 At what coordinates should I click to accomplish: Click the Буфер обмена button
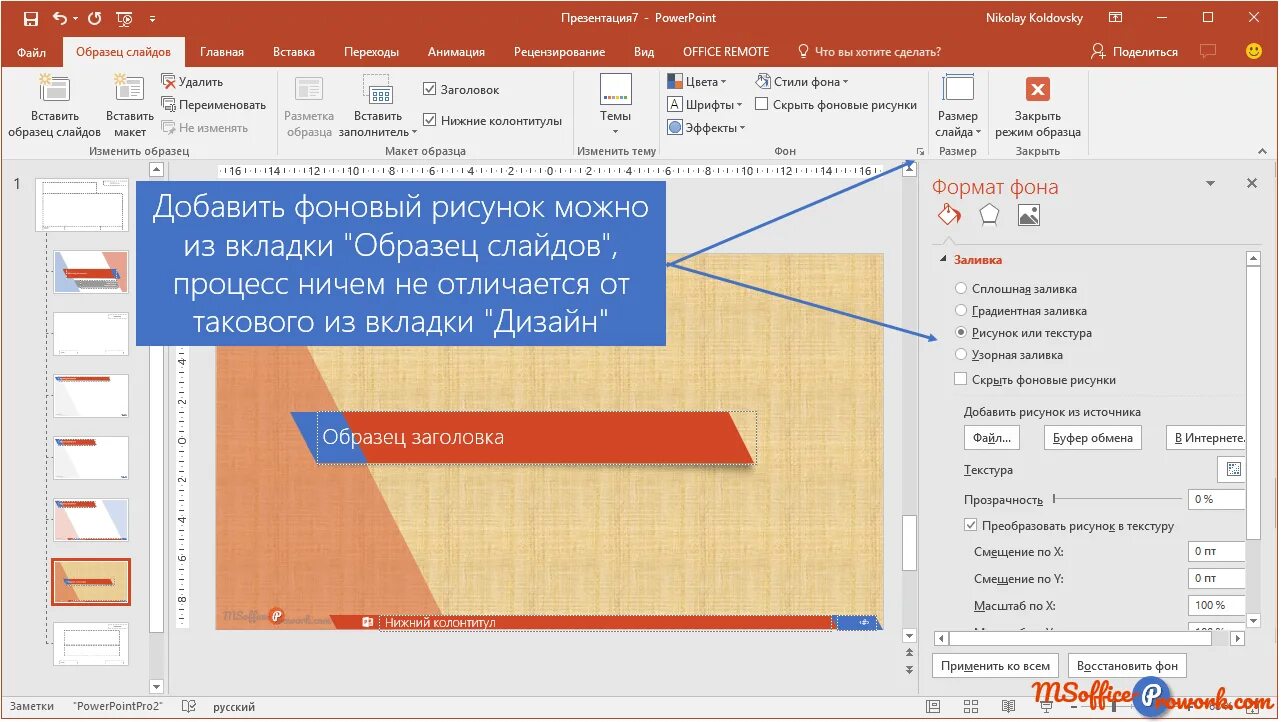[x=1093, y=437]
